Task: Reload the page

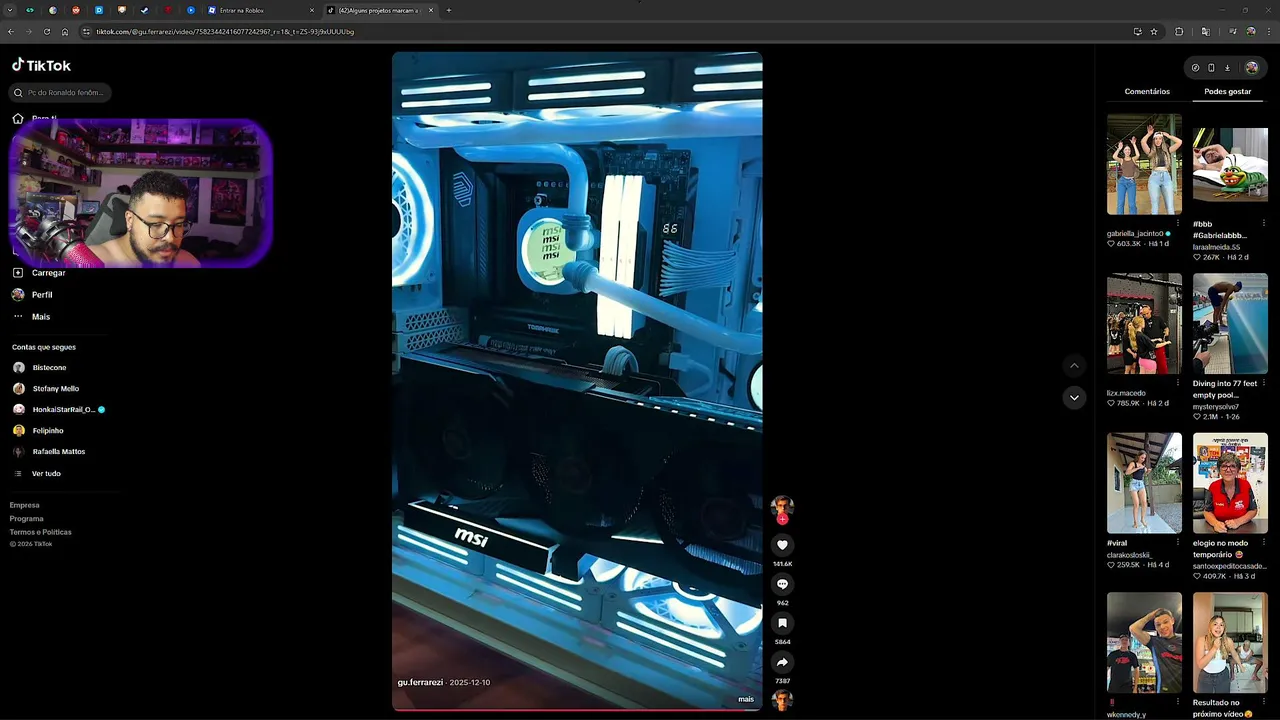Action: point(46,31)
